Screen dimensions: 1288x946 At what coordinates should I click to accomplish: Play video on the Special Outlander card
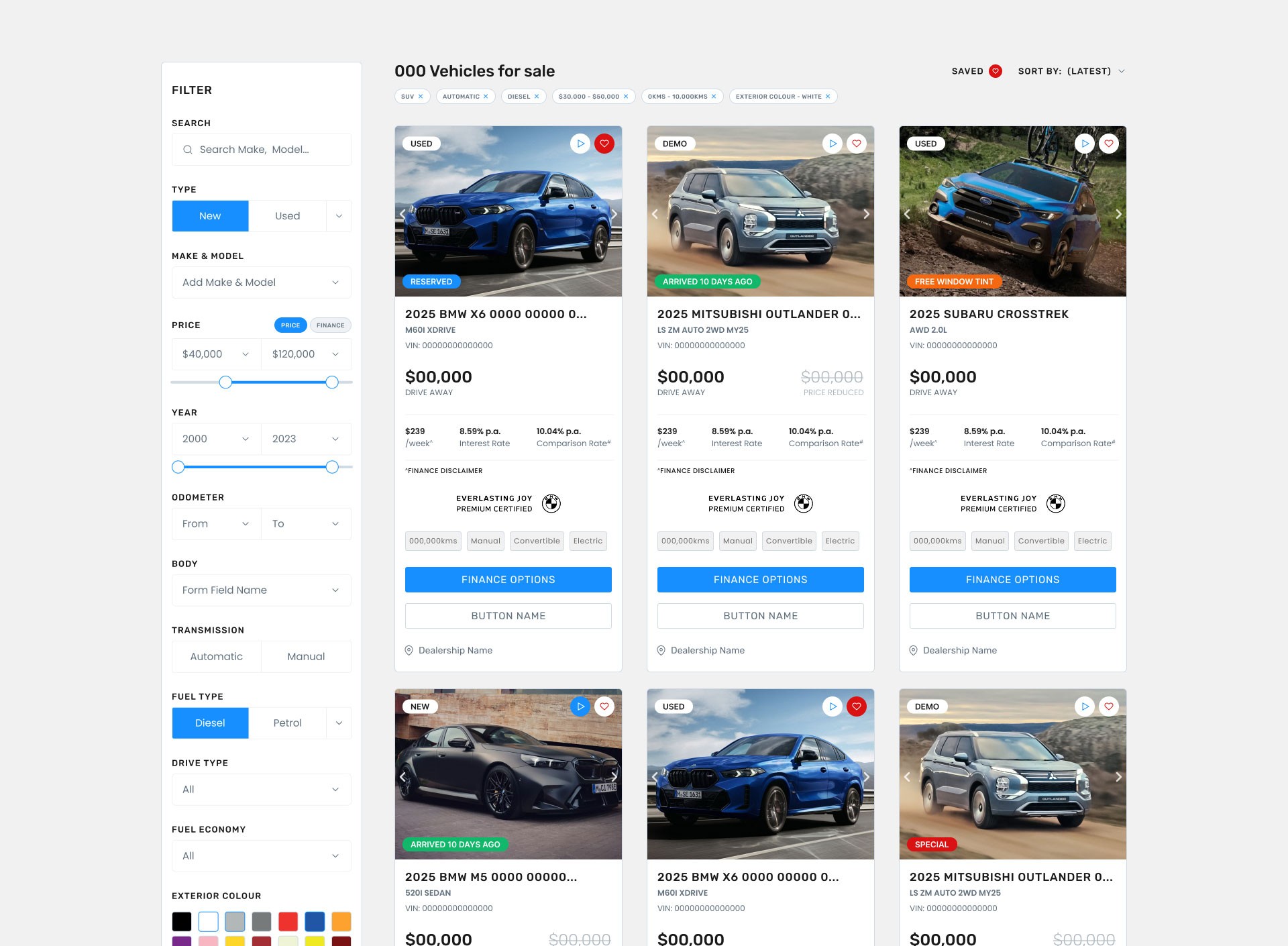[x=1085, y=706]
